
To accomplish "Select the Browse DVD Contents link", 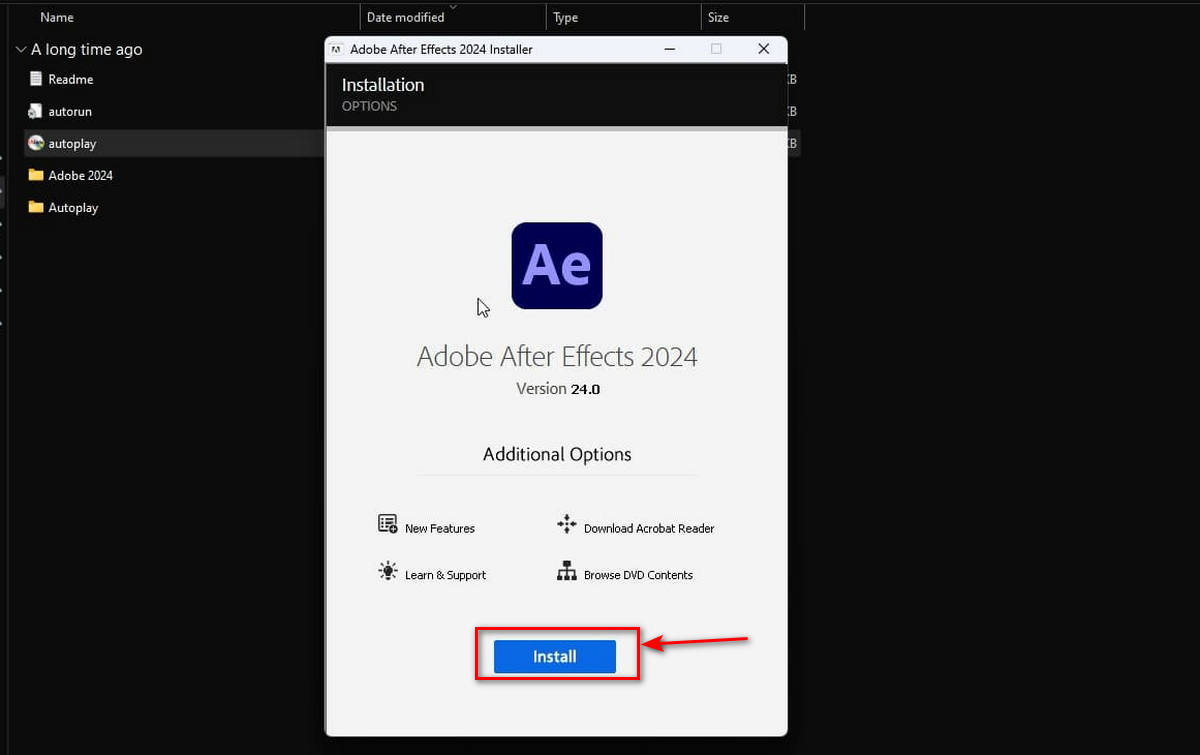I will point(638,575).
